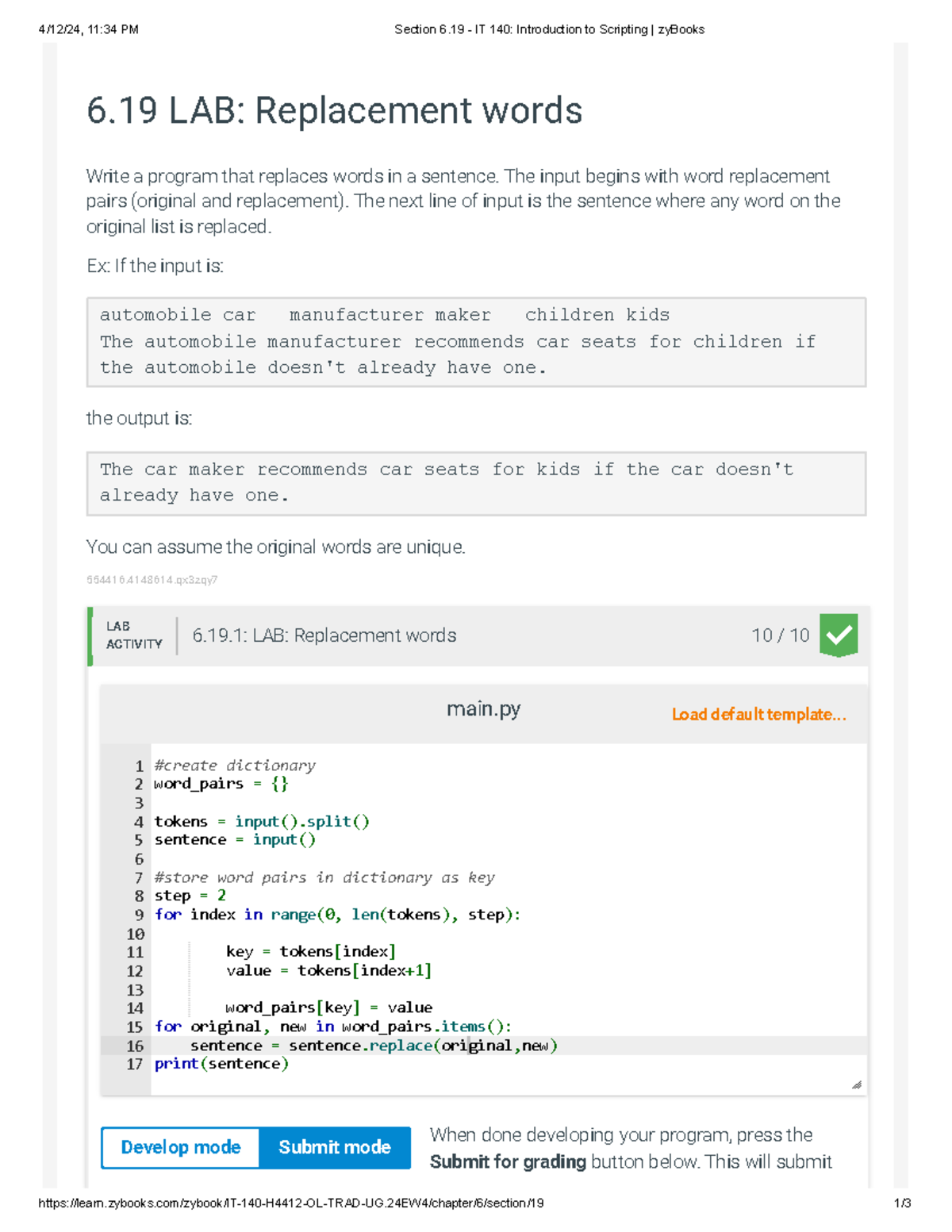The height and width of the screenshot is (1232, 952).
Task: Click the activity title 6.19.1: LAB: Replacement words
Action: tap(322, 635)
